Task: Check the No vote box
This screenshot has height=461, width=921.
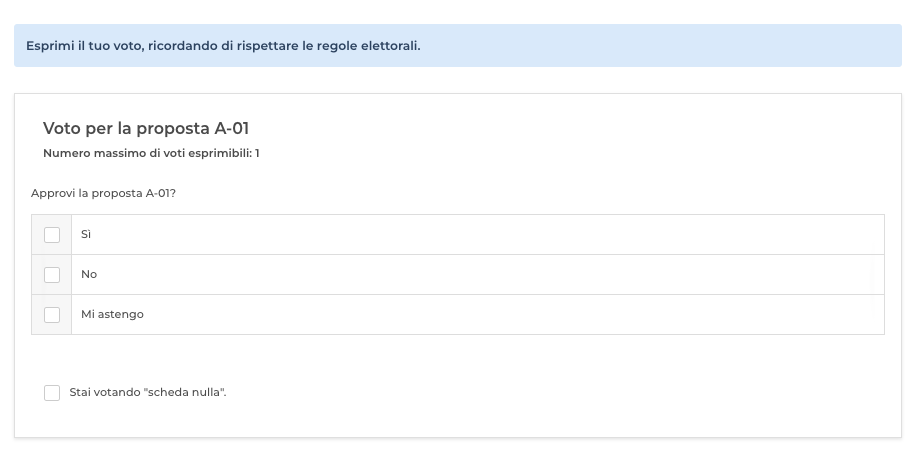Action: [52, 275]
